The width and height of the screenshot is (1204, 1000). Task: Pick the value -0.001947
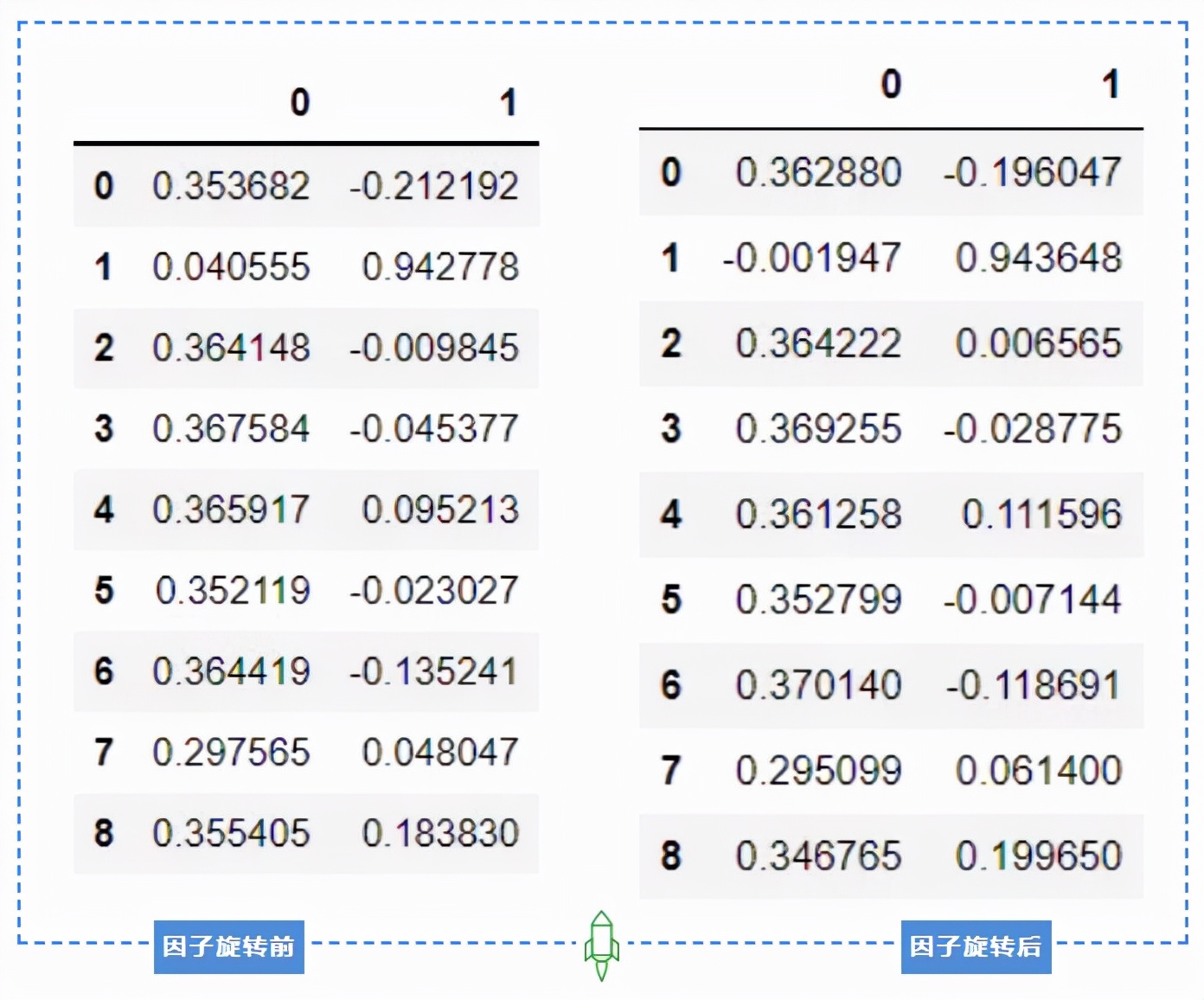point(811,258)
